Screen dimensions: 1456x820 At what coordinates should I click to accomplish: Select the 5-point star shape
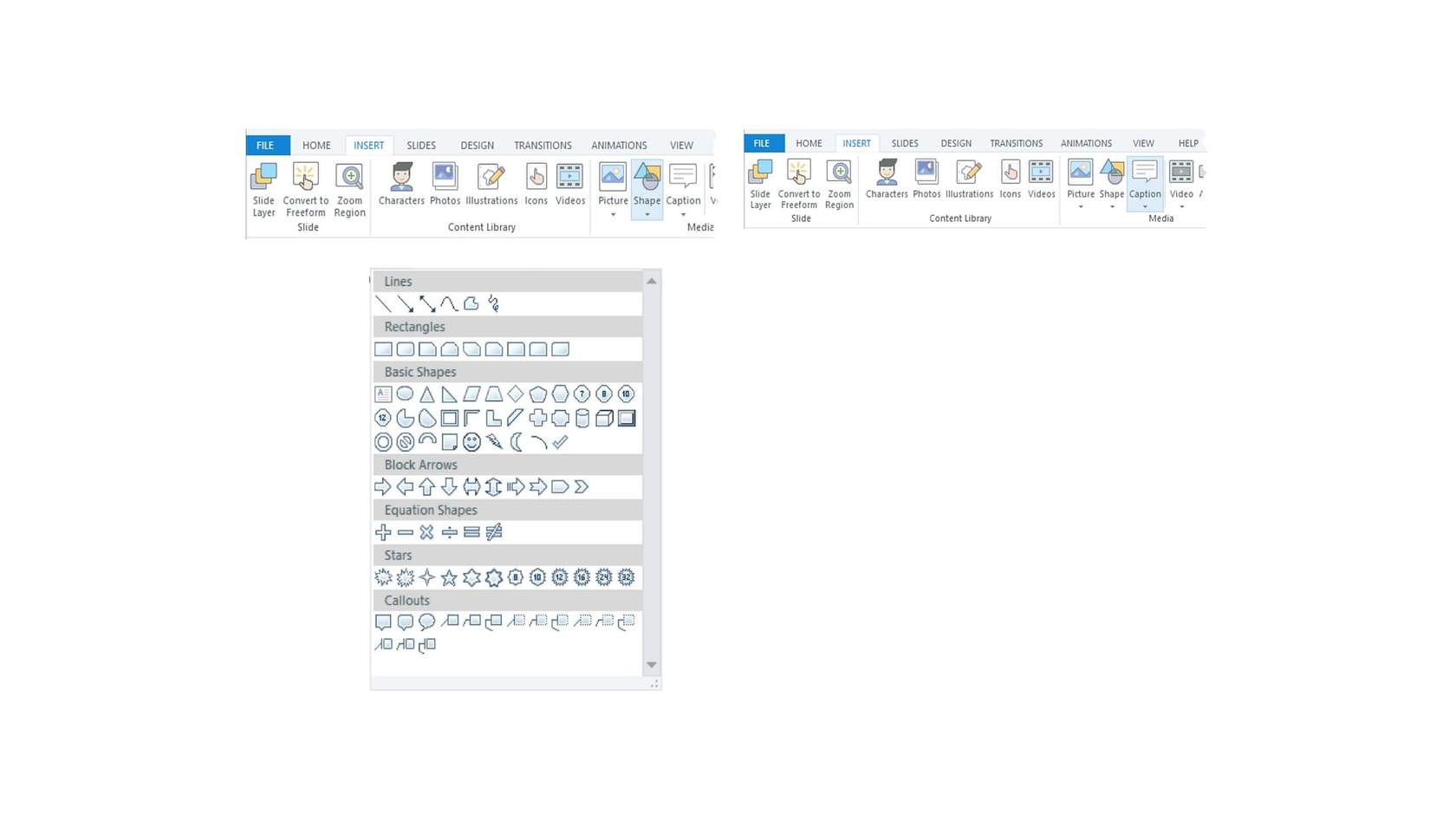[449, 577]
